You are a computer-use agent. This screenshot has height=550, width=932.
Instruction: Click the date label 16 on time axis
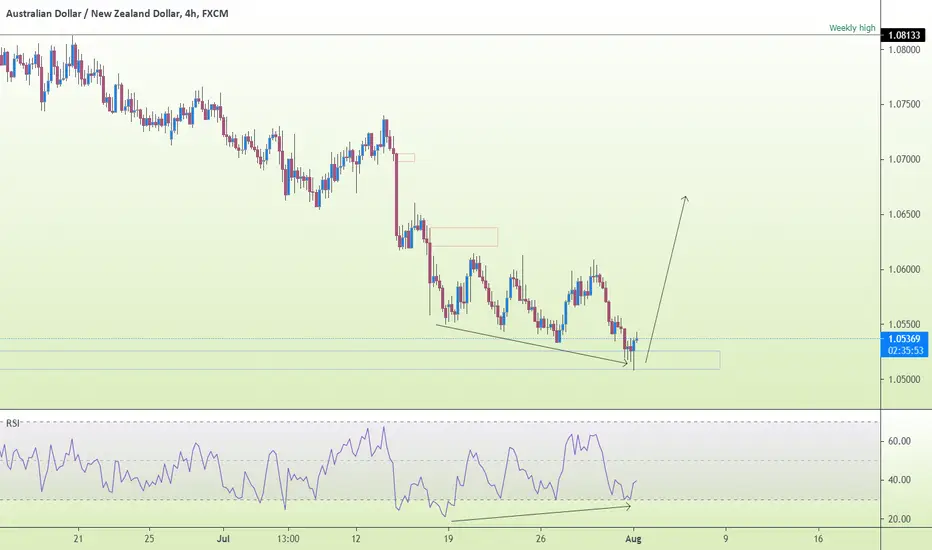(818, 539)
